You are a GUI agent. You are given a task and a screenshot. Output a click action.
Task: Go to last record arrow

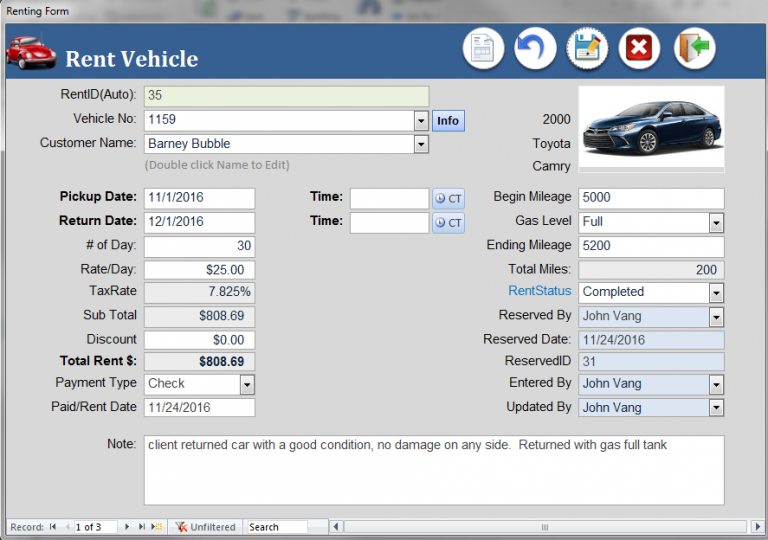point(142,527)
